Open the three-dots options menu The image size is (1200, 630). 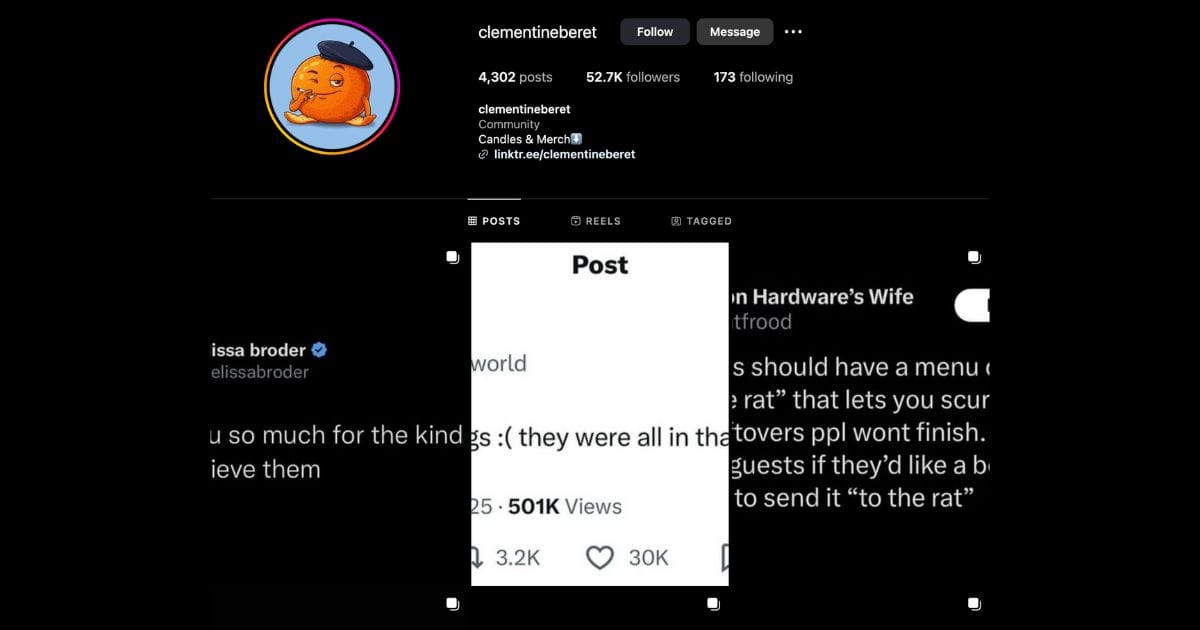point(793,32)
